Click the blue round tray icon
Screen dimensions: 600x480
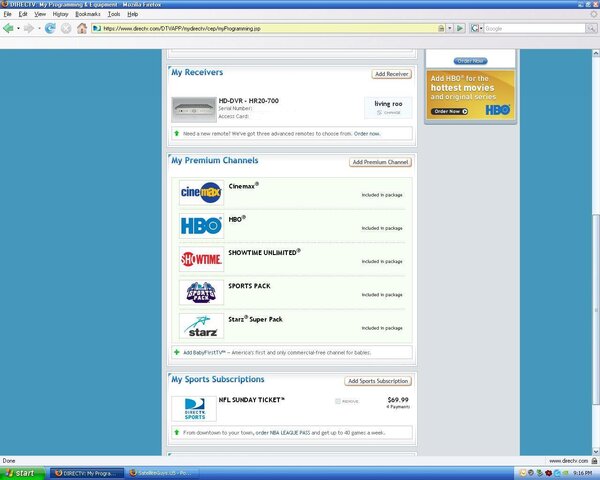point(557,473)
